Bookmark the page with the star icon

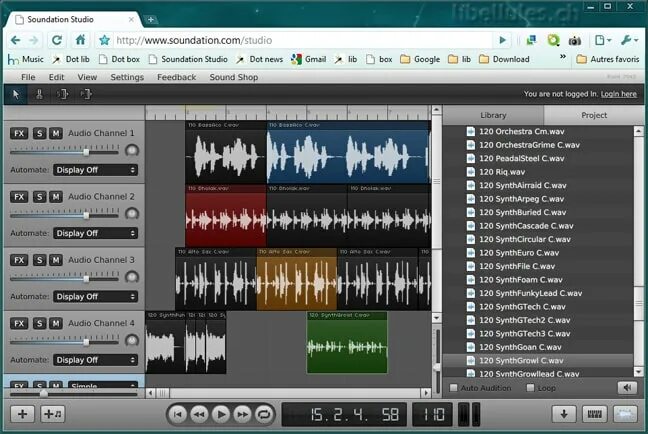[105, 40]
